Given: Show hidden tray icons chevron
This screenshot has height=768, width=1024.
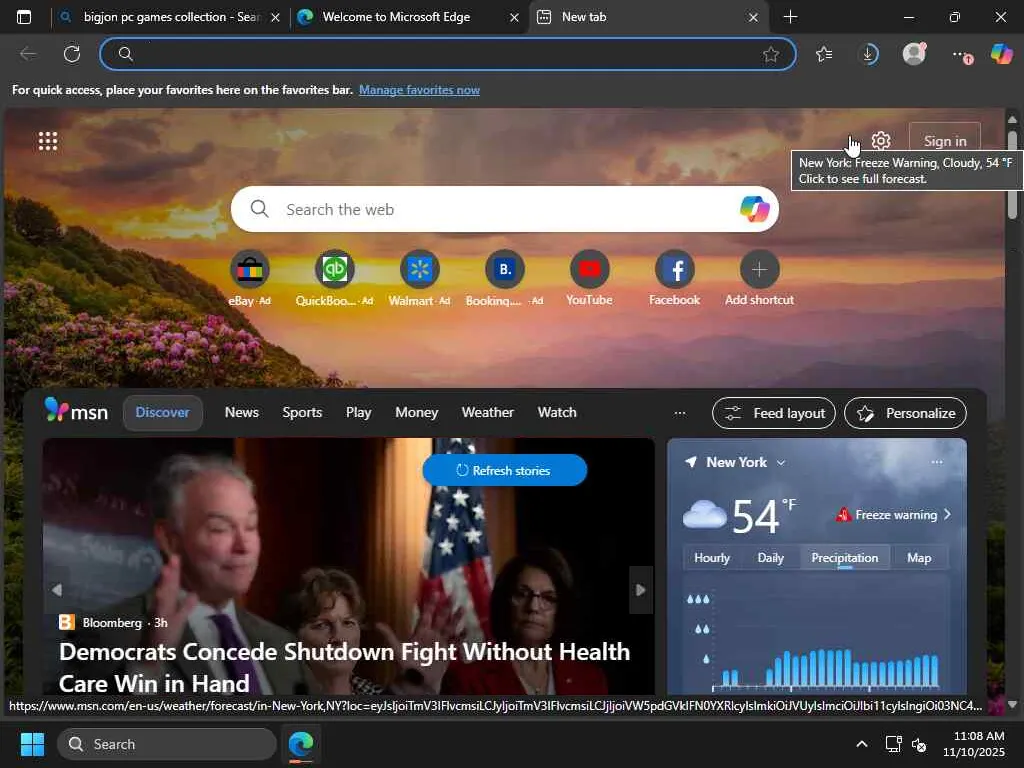Looking at the screenshot, I should click(861, 744).
